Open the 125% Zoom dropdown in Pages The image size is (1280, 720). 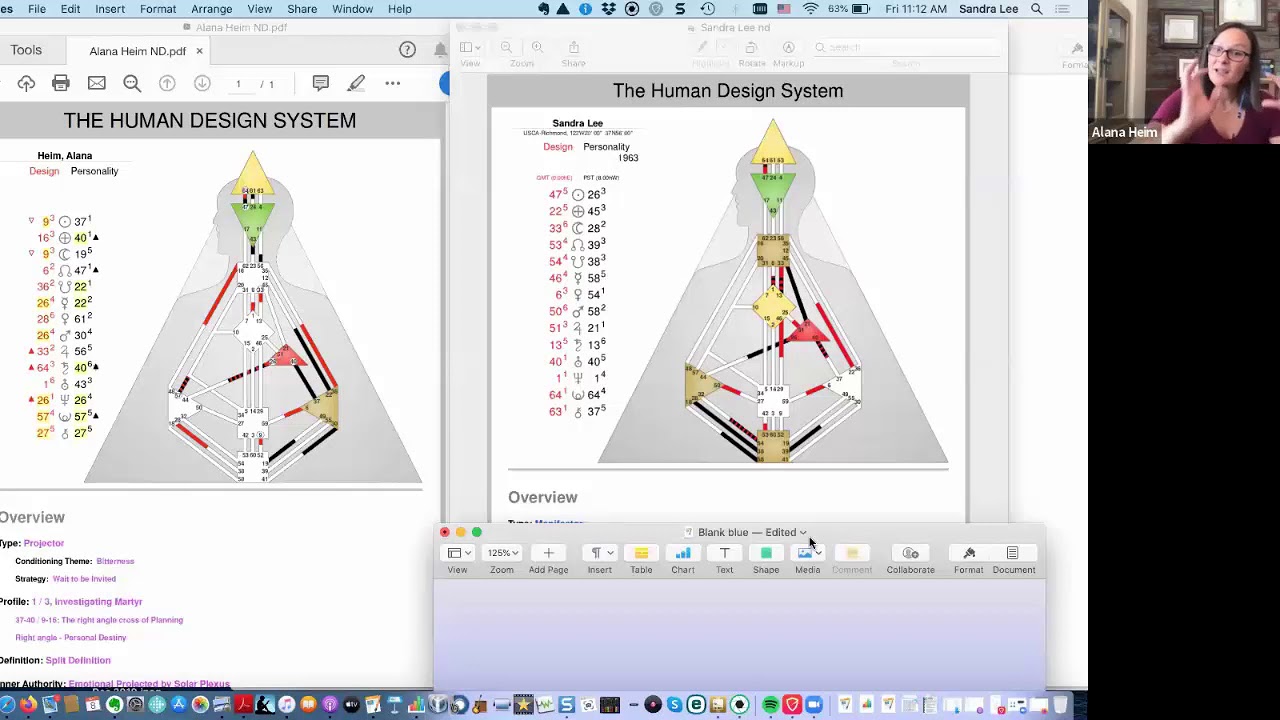coord(502,553)
